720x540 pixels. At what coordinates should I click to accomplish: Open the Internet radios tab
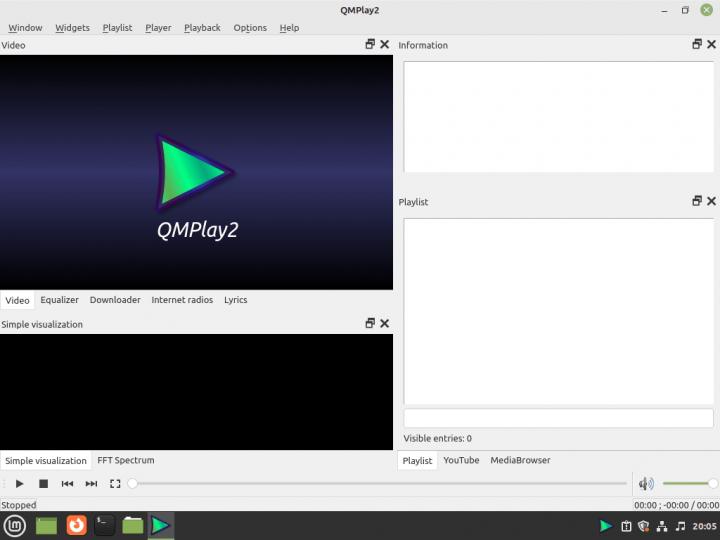tap(182, 300)
